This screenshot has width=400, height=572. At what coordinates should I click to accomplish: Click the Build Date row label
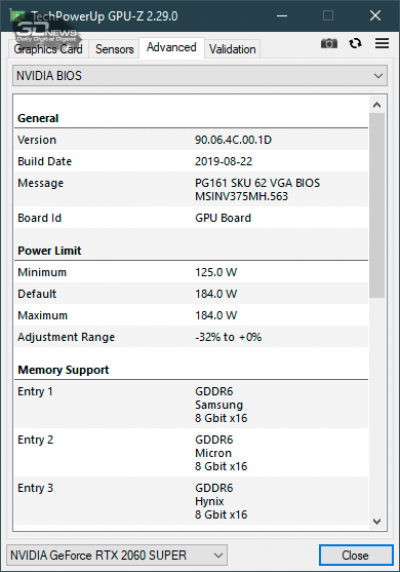pos(44,161)
